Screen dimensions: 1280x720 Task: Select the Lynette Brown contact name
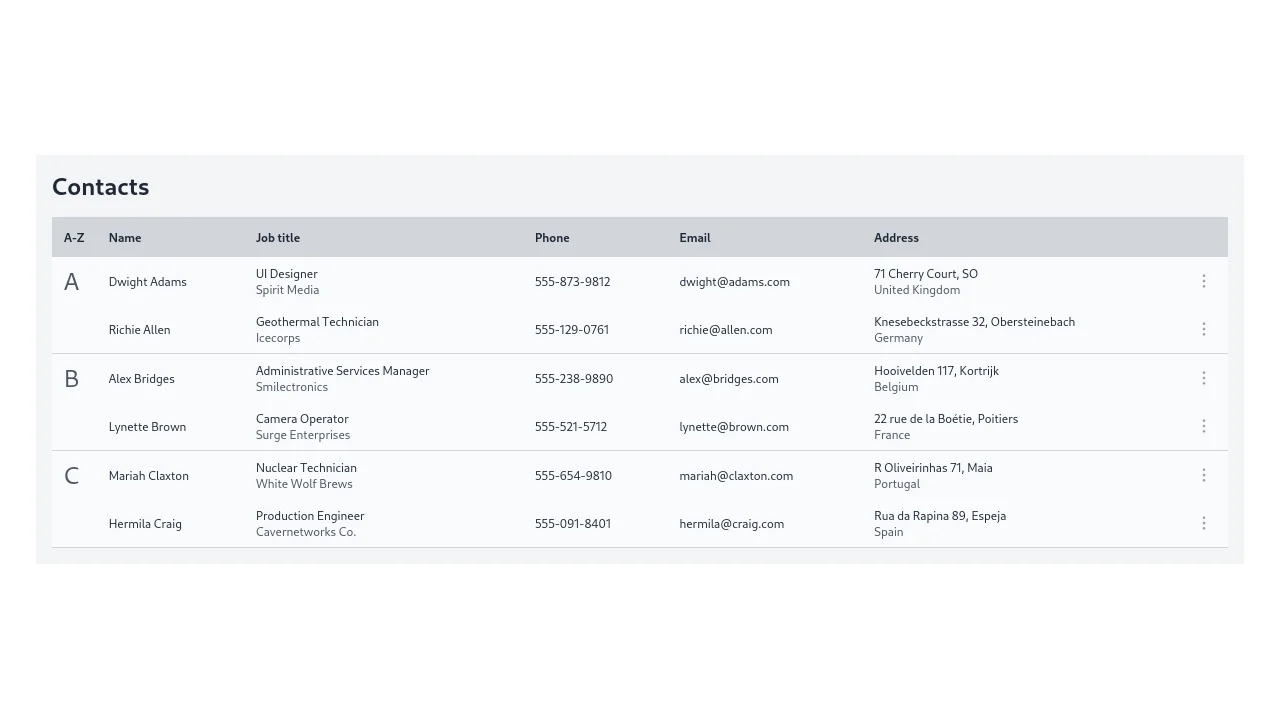[x=147, y=427]
